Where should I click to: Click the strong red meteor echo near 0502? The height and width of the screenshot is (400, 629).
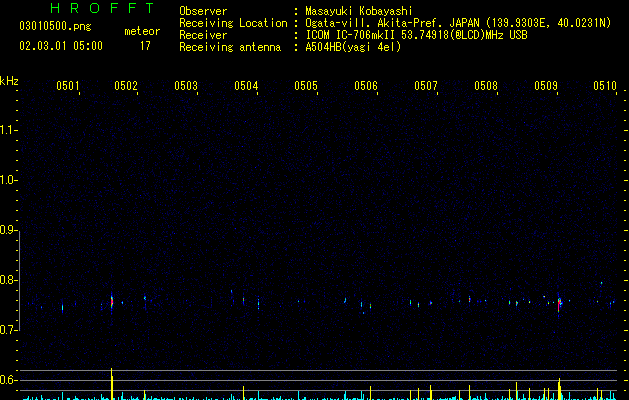pyautogui.click(x=112, y=302)
